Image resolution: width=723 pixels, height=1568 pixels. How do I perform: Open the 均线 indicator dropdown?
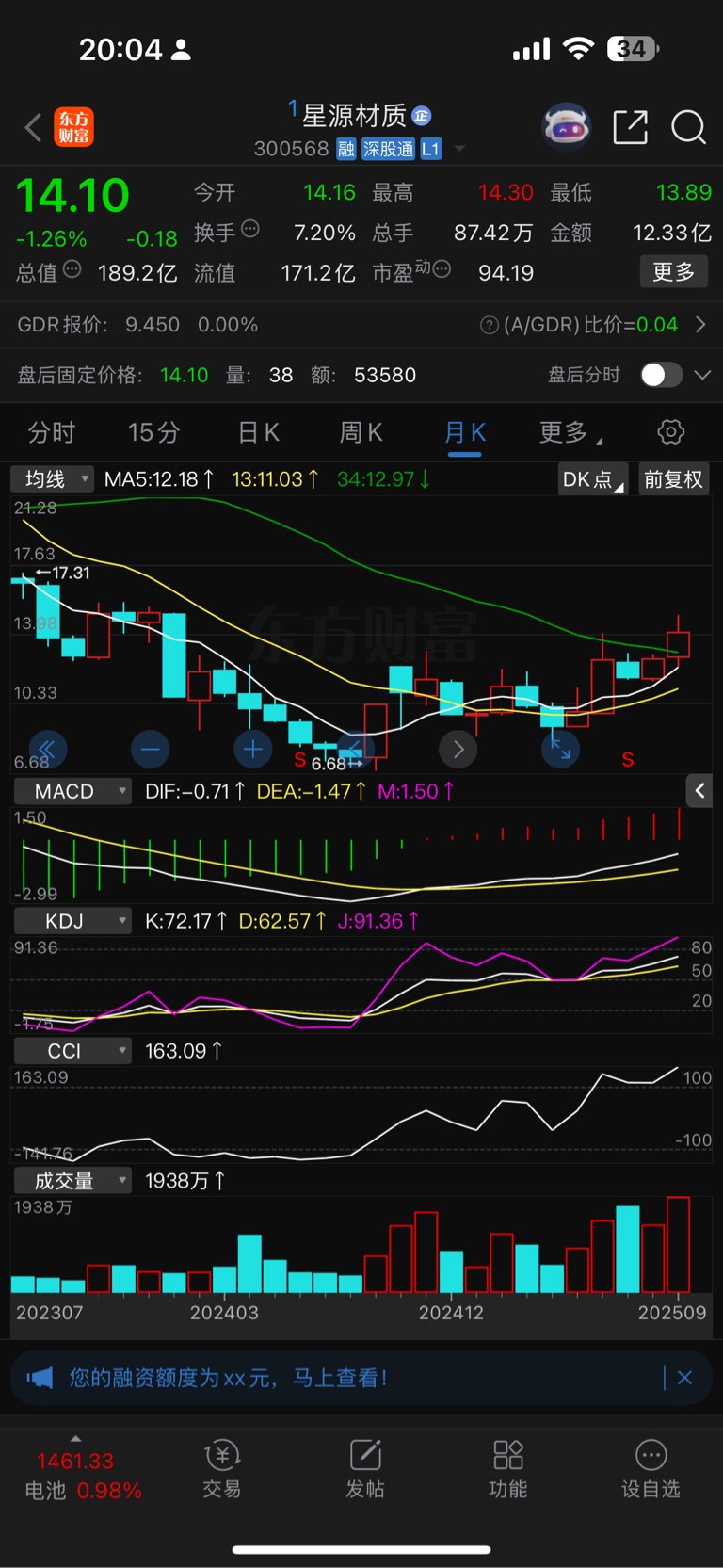coord(53,478)
